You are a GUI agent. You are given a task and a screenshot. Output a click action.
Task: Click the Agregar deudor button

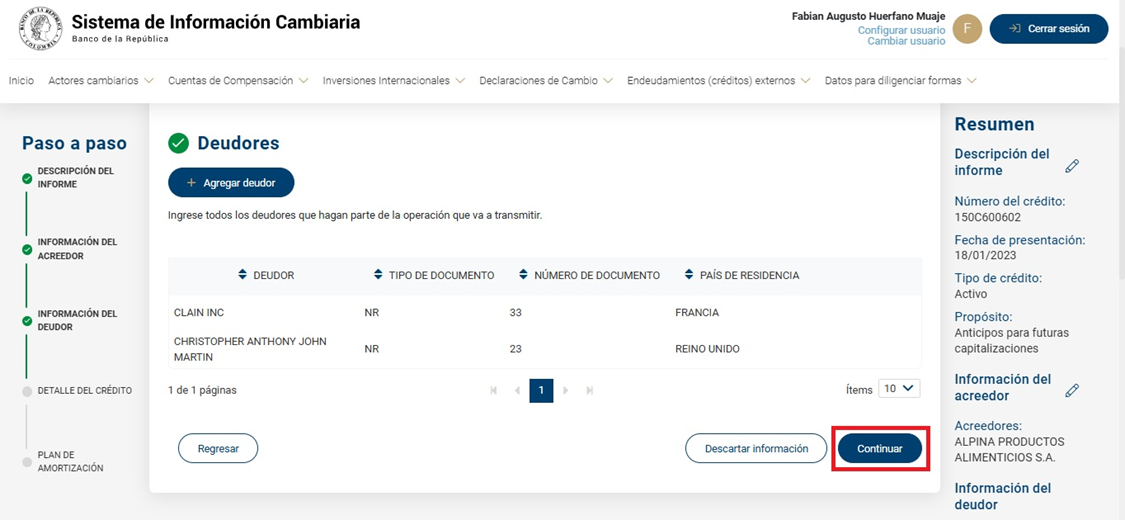pos(231,183)
